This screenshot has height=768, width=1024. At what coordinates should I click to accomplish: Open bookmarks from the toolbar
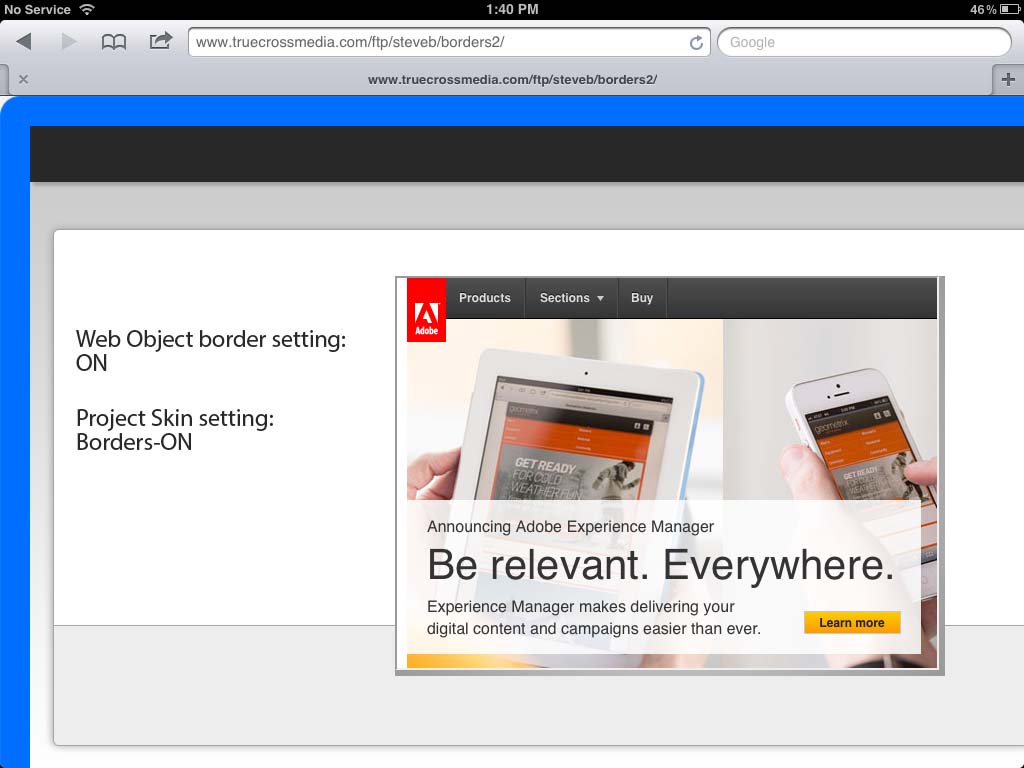pyautogui.click(x=114, y=42)
